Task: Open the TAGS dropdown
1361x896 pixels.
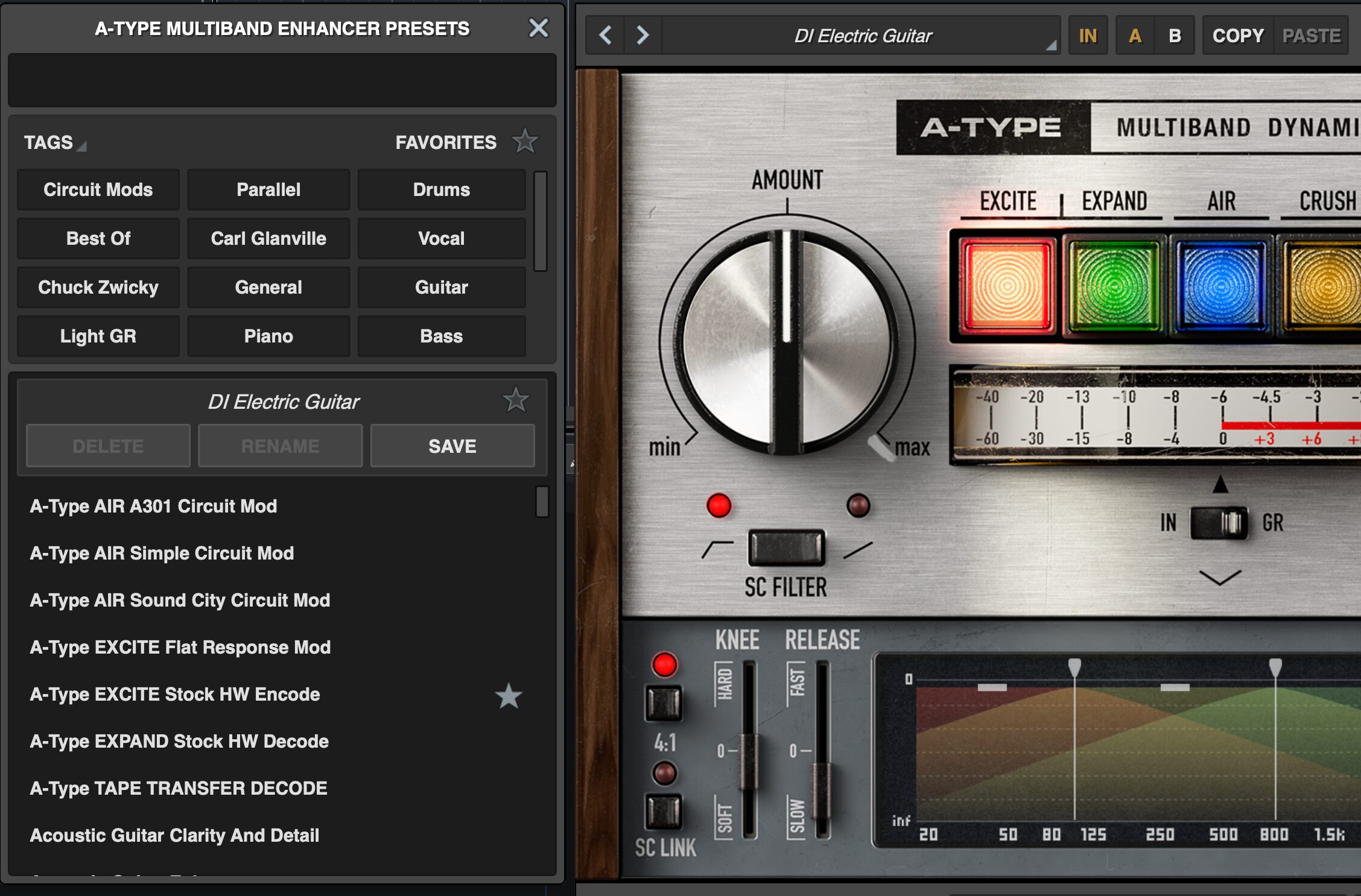Action: (55, 142)
